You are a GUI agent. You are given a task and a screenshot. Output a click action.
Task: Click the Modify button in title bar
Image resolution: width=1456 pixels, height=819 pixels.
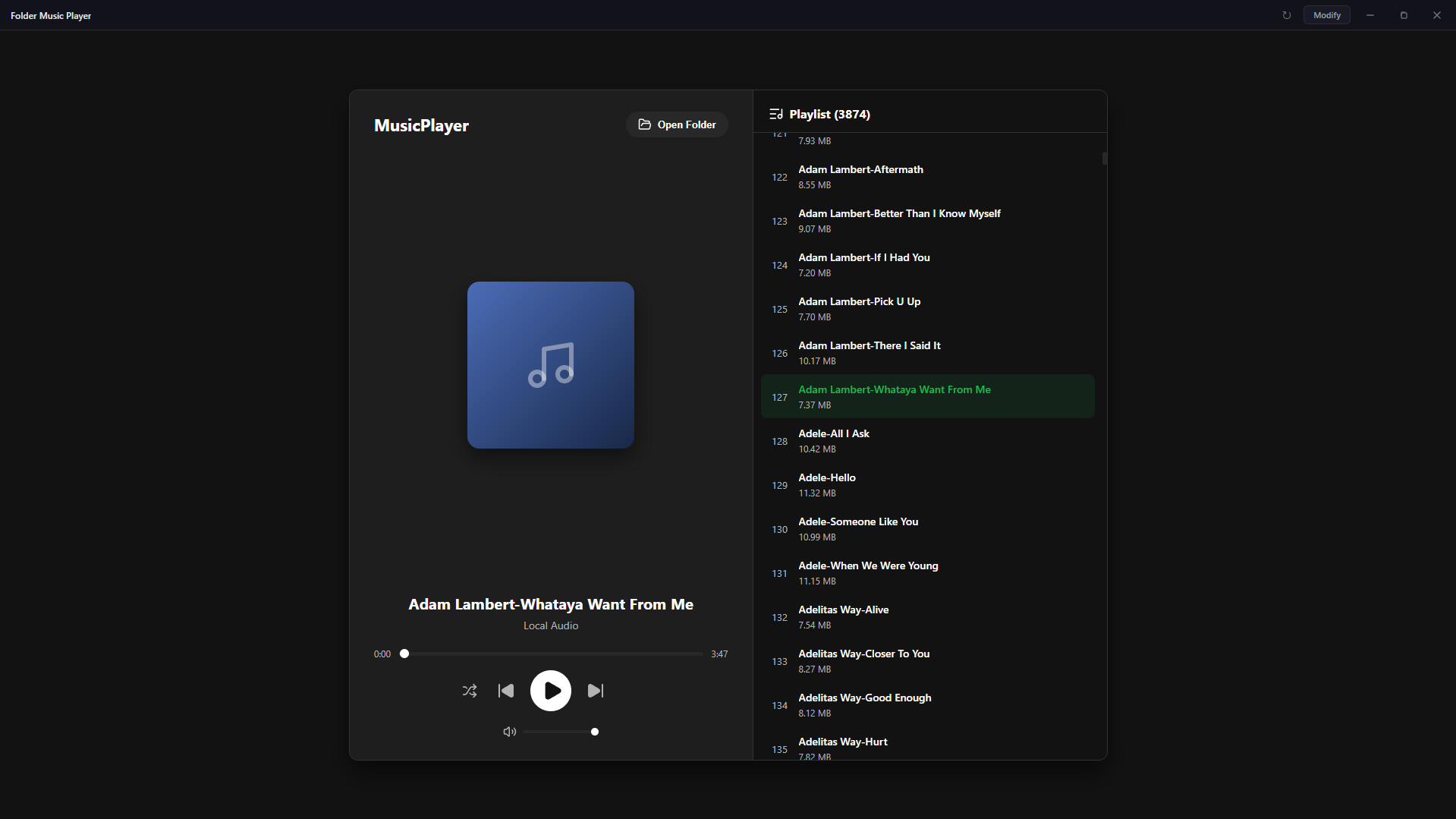click(x=1327, y=15)
